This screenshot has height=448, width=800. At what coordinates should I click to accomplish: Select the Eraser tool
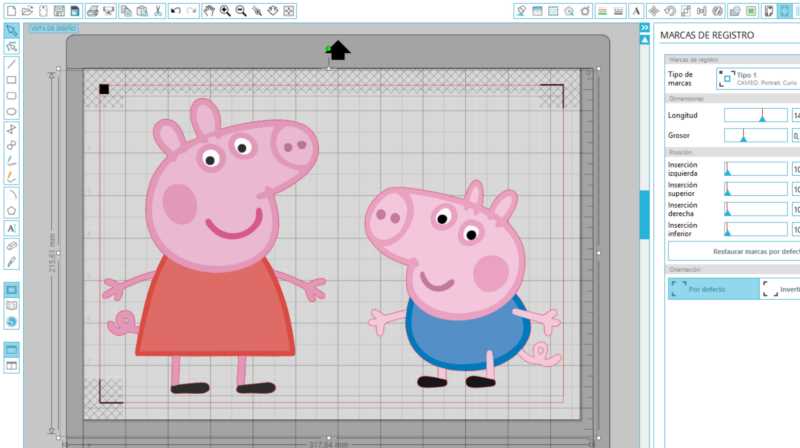point(11,245)
